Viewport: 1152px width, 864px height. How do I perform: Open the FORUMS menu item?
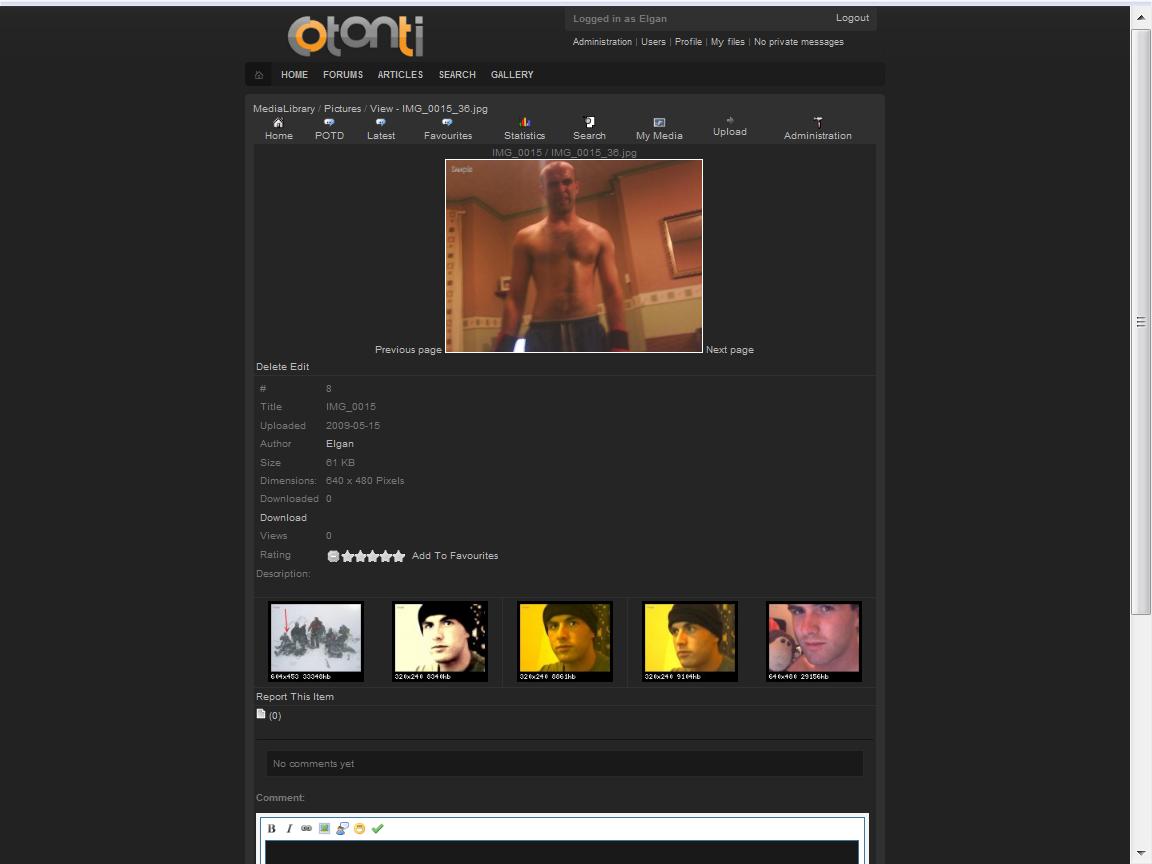pos(343,75)
